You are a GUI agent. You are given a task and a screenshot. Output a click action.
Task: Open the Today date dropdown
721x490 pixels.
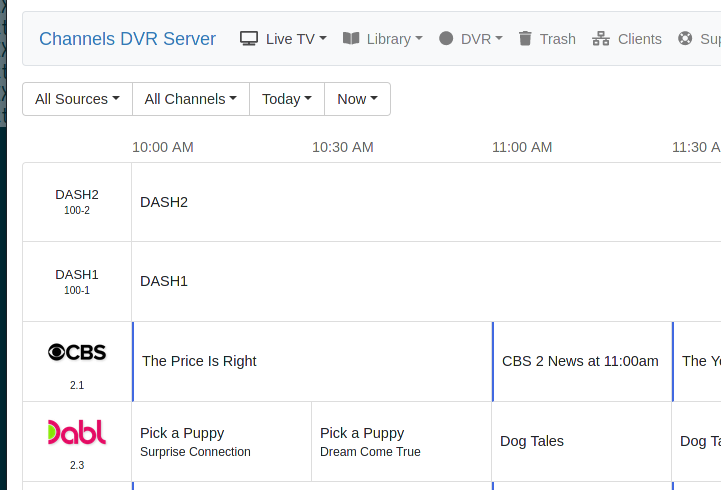click(x=286, y=99)
